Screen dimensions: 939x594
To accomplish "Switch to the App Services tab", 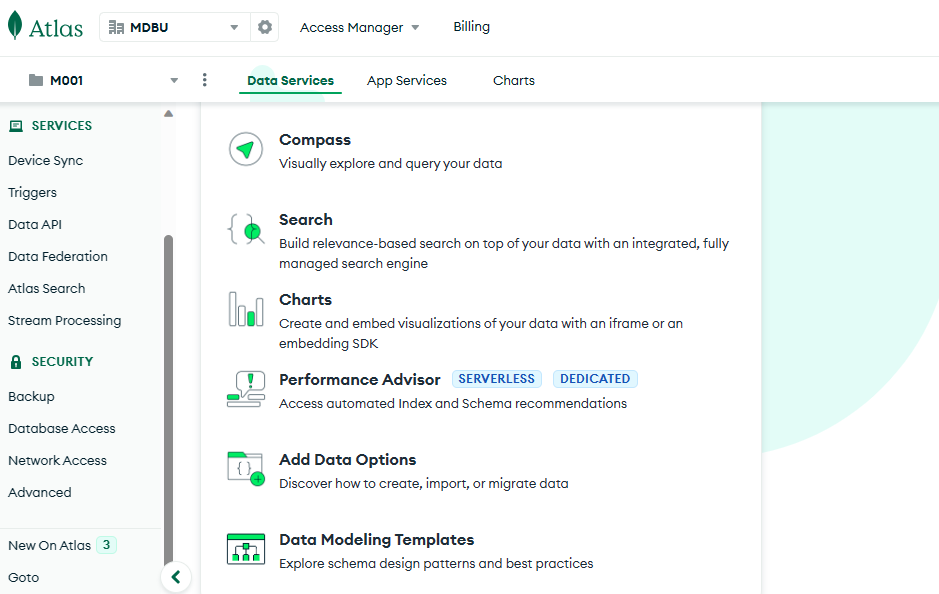I will [407, 80].
